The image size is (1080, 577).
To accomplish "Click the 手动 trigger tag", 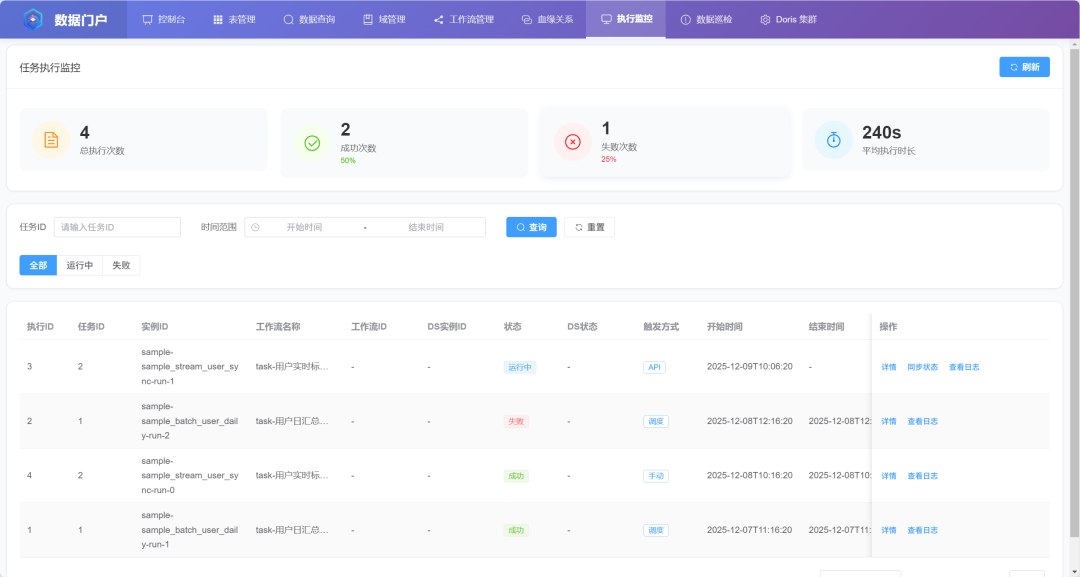I will 656,476.
